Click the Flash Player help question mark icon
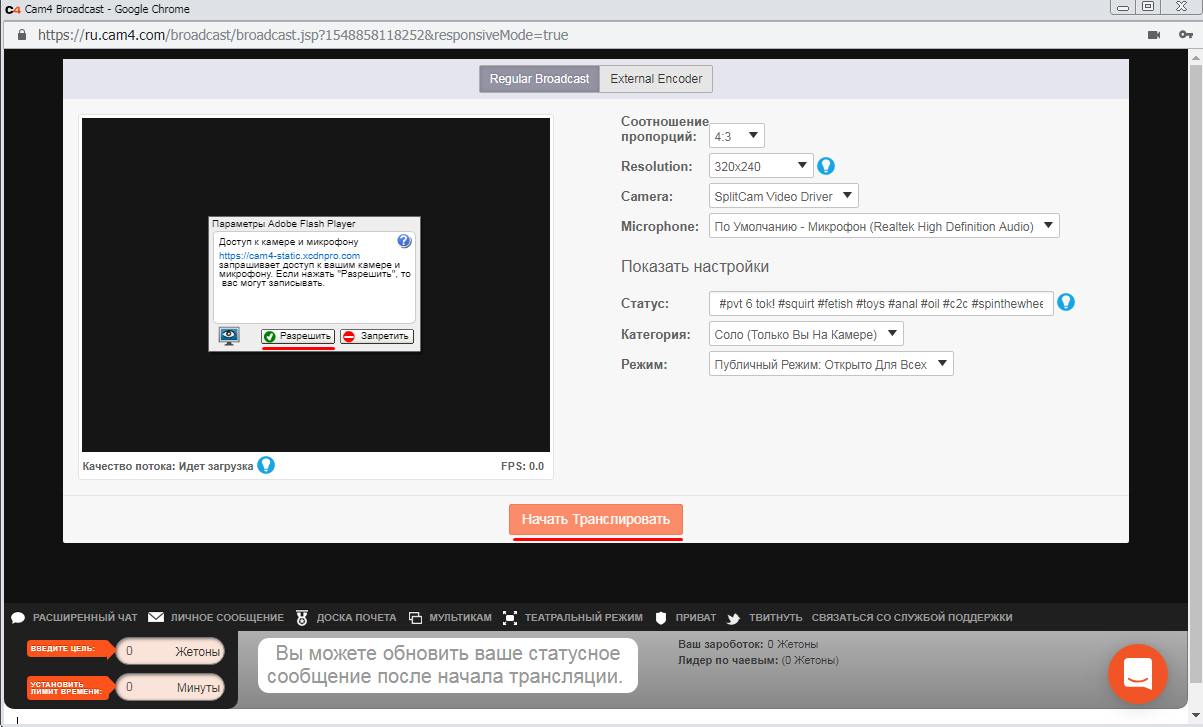Screen dimensions: 1203x727 (404, 241)
